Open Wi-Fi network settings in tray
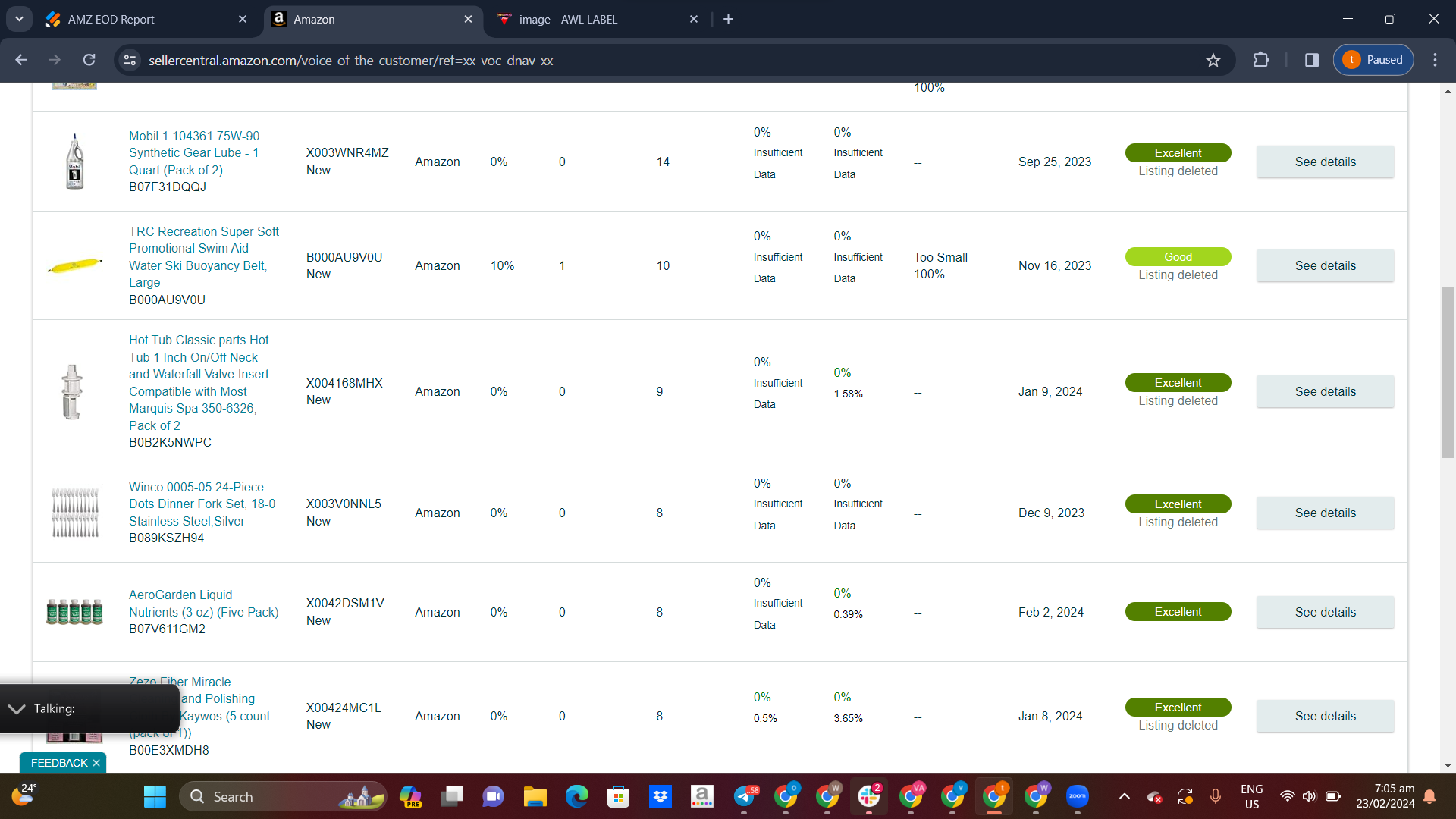 (1287, 796)
